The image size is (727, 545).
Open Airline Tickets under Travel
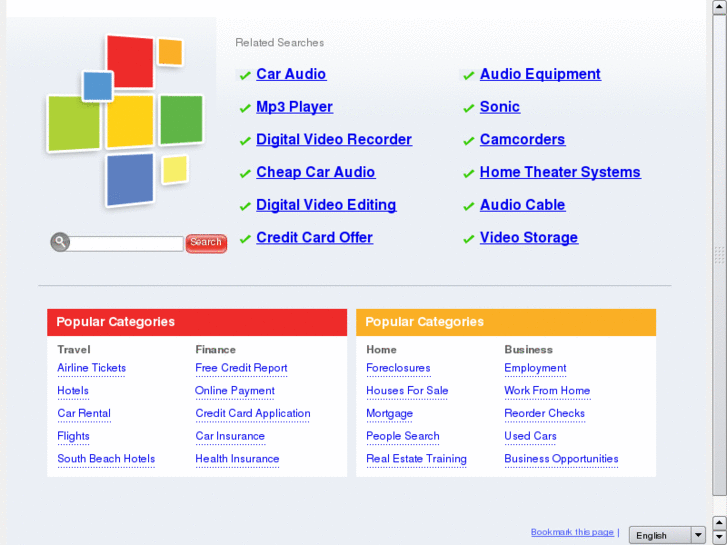[x=91, y=368]
